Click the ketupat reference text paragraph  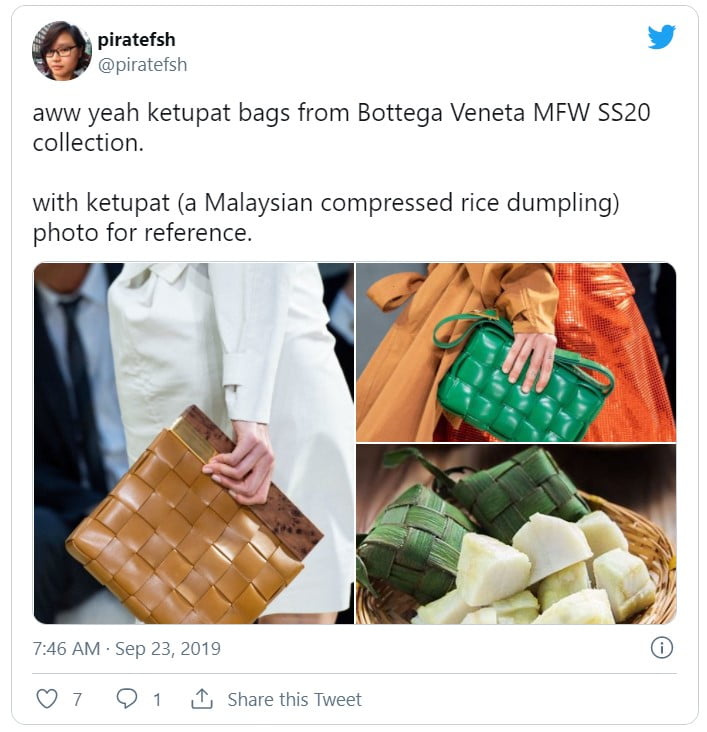point(326,218)
